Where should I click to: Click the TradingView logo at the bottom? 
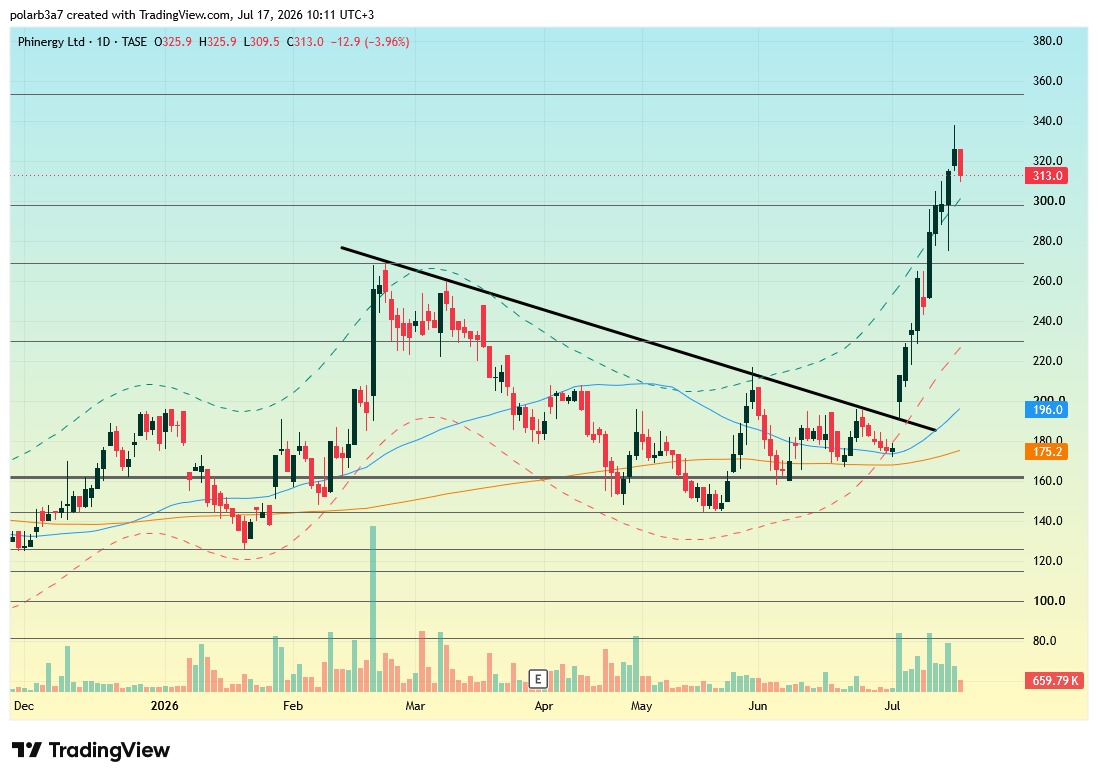pos(90,750)
